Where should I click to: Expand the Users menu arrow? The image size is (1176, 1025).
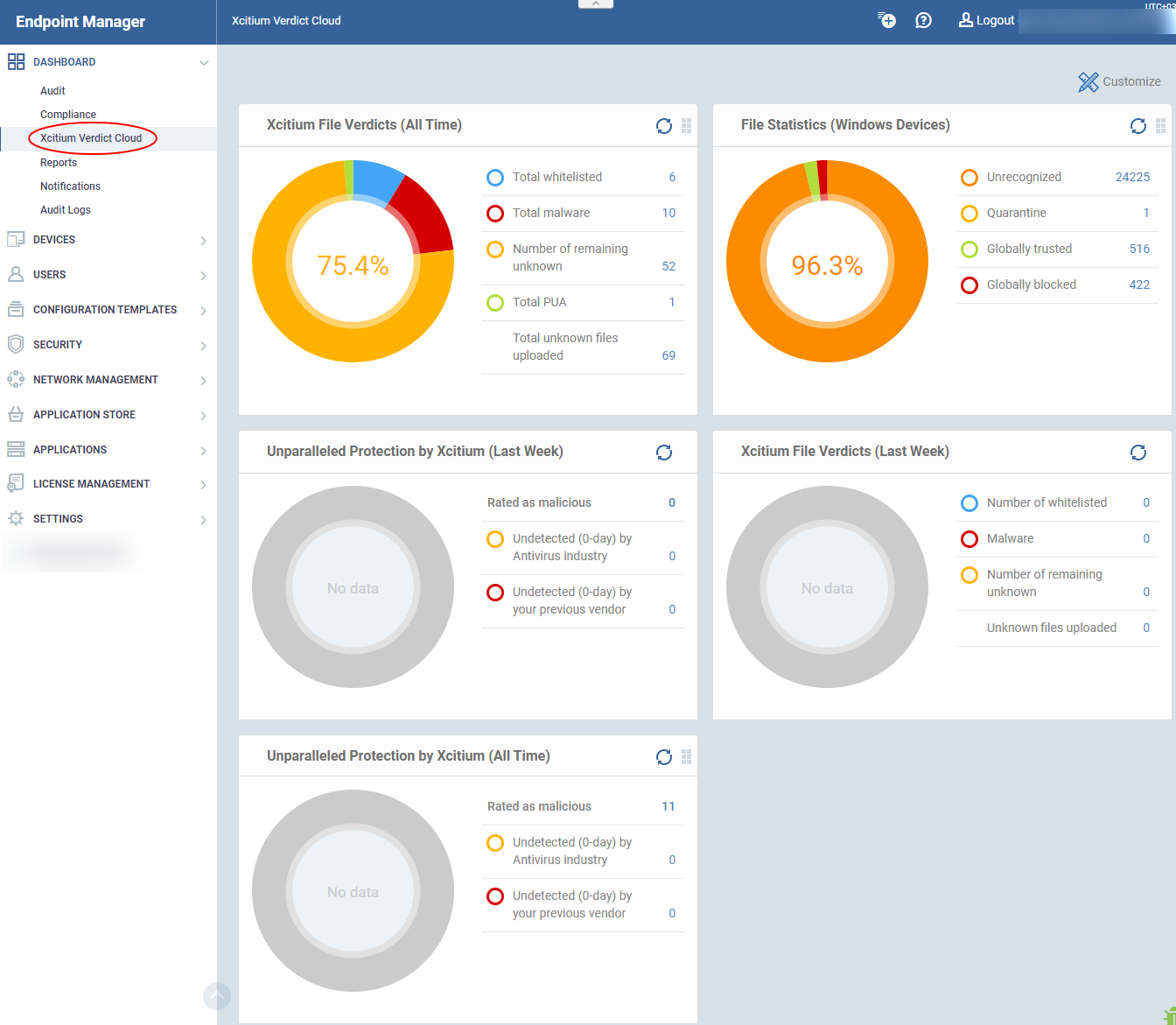tap(203, 276)
